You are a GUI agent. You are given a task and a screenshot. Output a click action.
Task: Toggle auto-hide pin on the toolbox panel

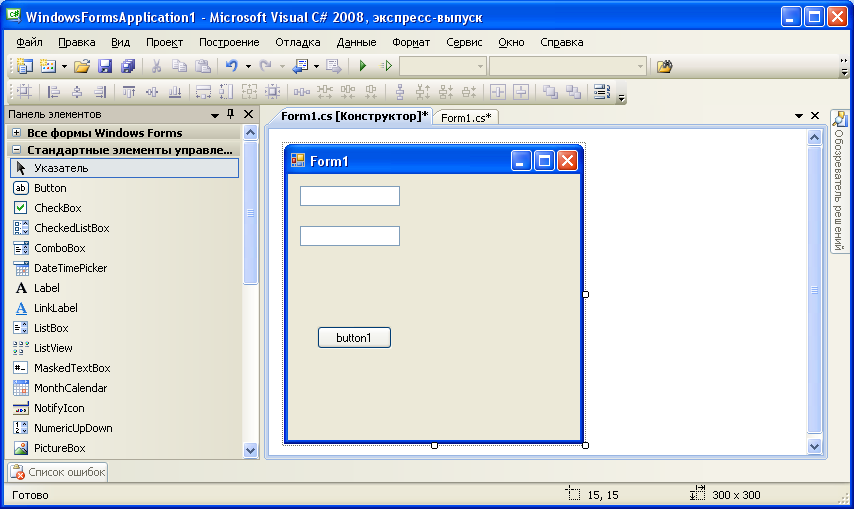pos(230,114)
